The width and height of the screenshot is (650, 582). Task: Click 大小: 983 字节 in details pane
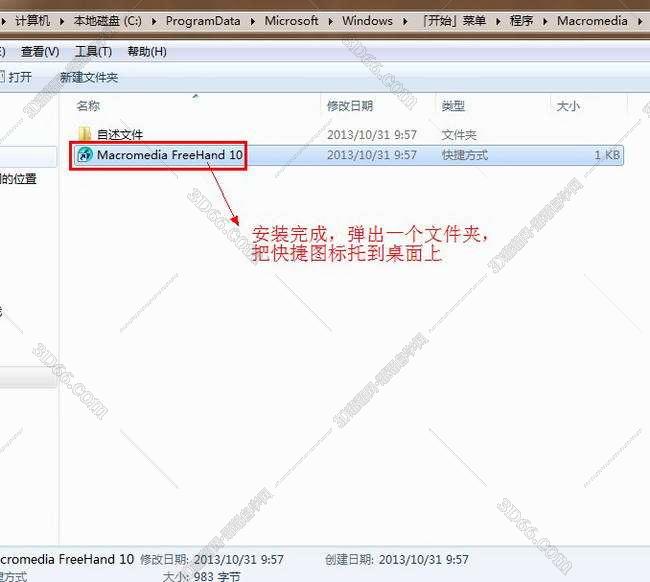pyautogui.click(x=201, y=576)
